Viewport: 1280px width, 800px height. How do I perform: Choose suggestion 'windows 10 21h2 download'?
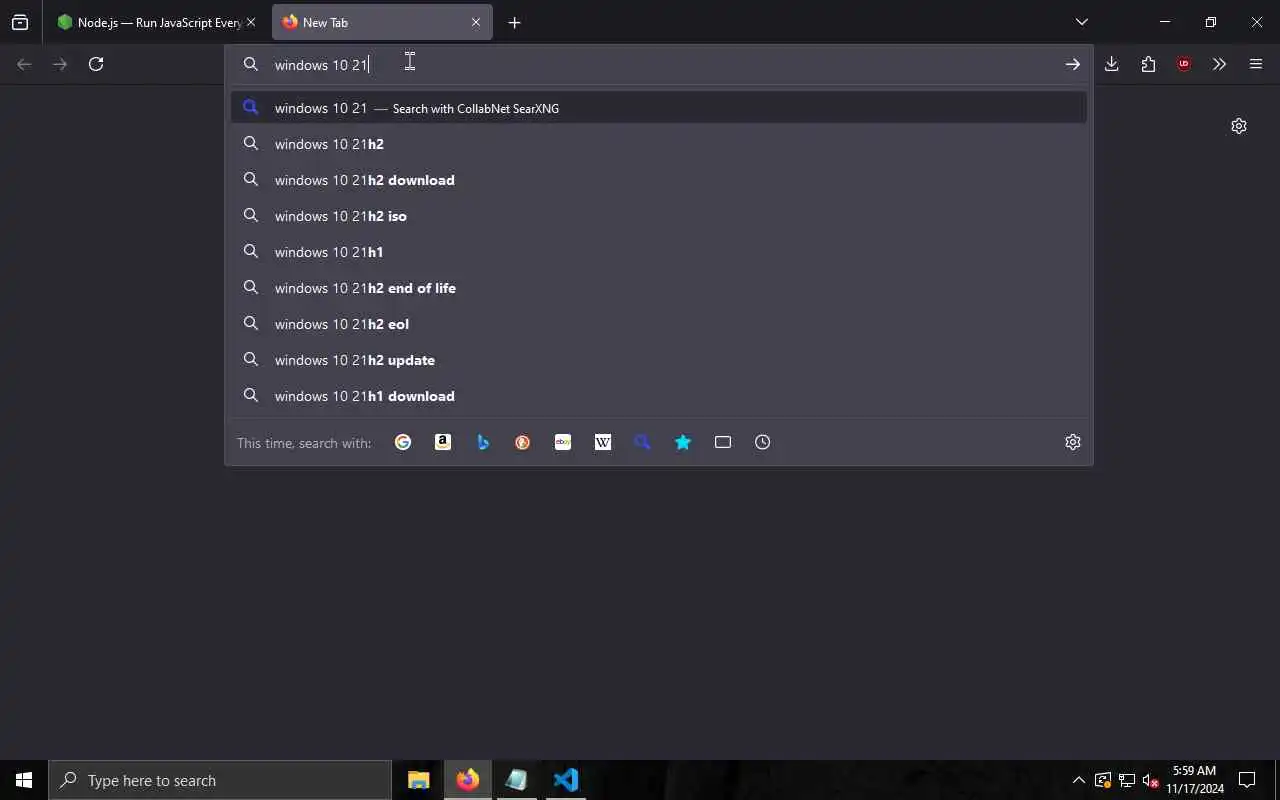click(659, 180)
